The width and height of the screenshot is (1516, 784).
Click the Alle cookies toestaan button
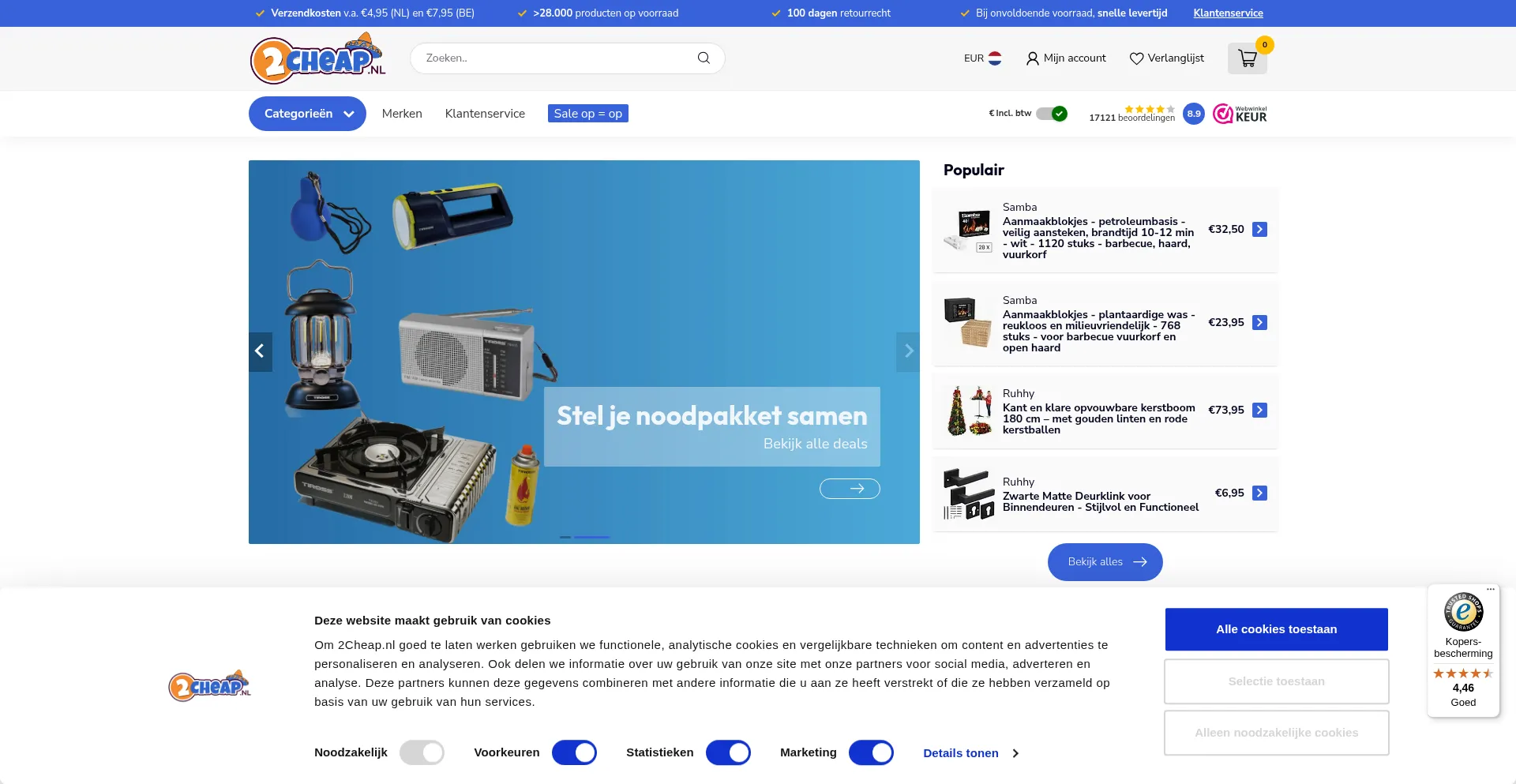coord(1276,629)
